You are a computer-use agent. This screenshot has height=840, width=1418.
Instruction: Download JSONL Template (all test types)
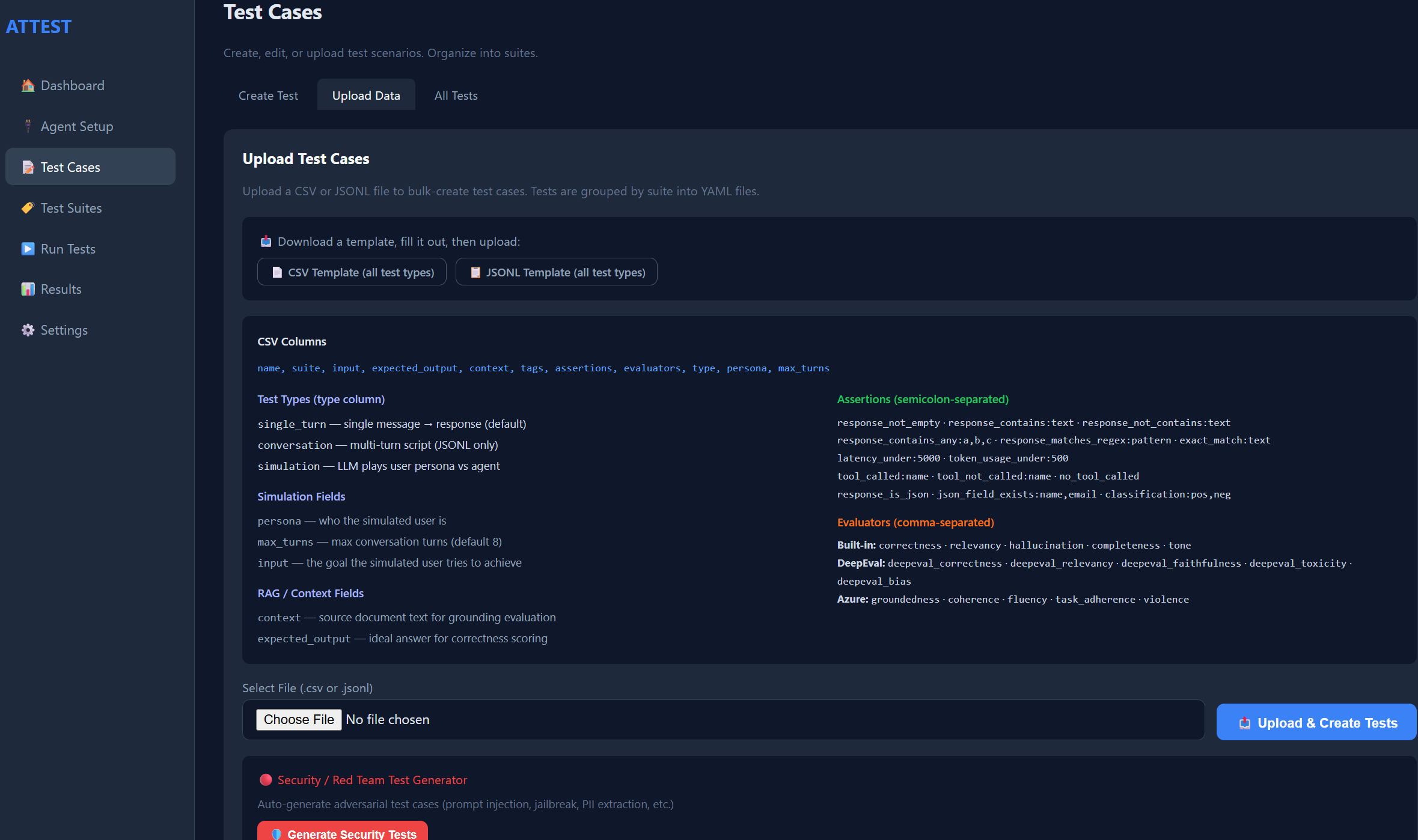tap(556, 272)
